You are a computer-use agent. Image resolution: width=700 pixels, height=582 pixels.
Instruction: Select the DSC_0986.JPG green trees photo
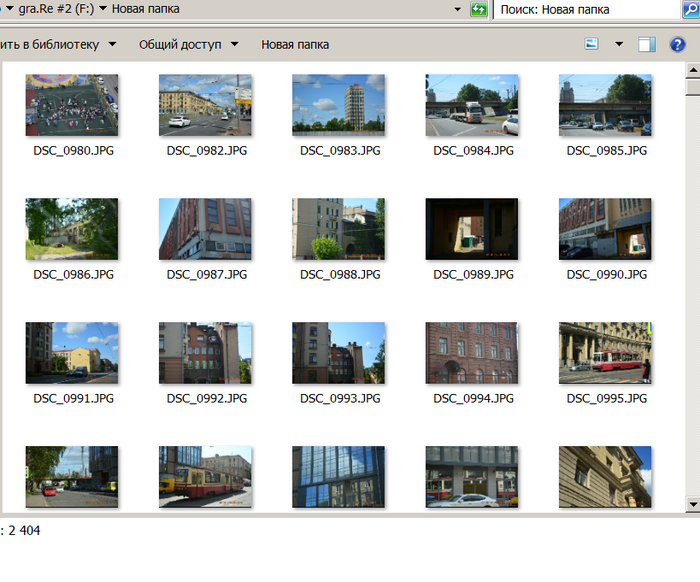[x=72, y=229]
